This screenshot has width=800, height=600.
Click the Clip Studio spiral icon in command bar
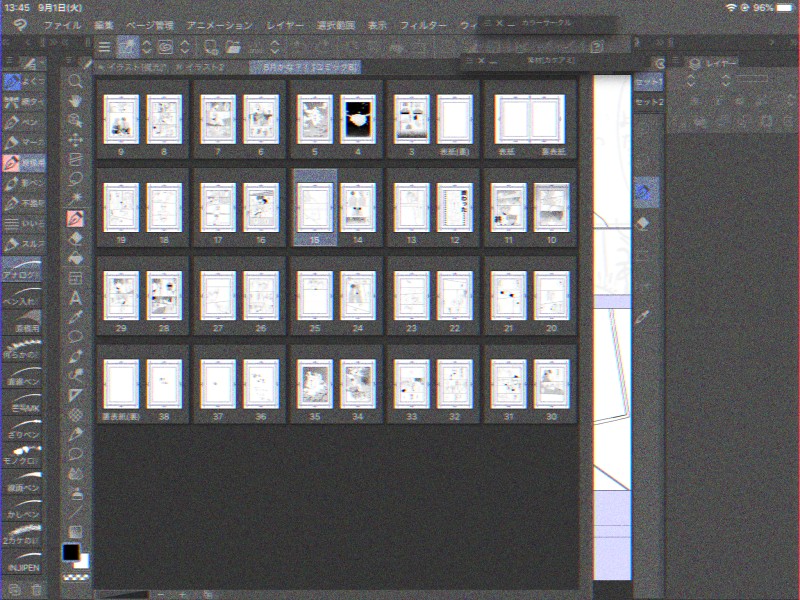(x=166, y=47)
